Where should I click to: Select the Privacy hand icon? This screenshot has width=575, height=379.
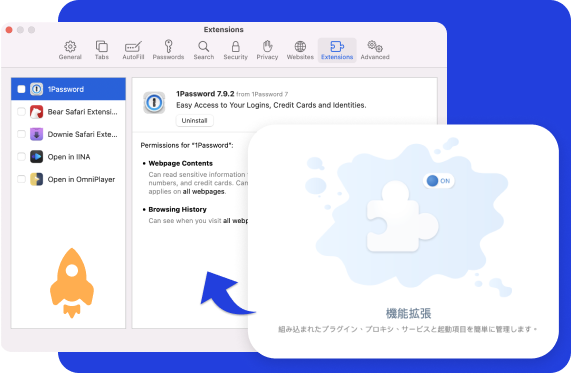(267, 50)
